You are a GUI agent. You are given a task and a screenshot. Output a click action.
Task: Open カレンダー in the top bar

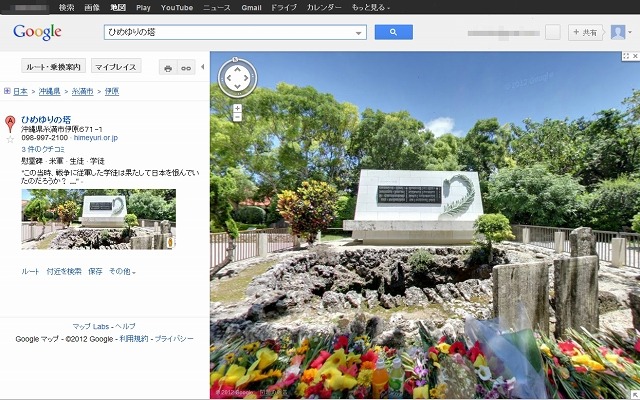[x=324, y=7]
